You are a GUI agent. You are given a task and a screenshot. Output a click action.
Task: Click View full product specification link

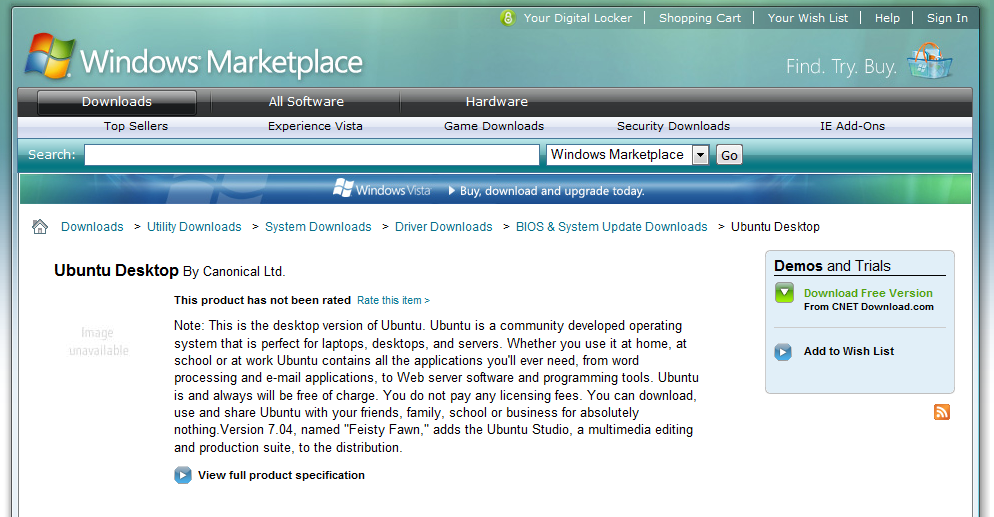(281, 475)
